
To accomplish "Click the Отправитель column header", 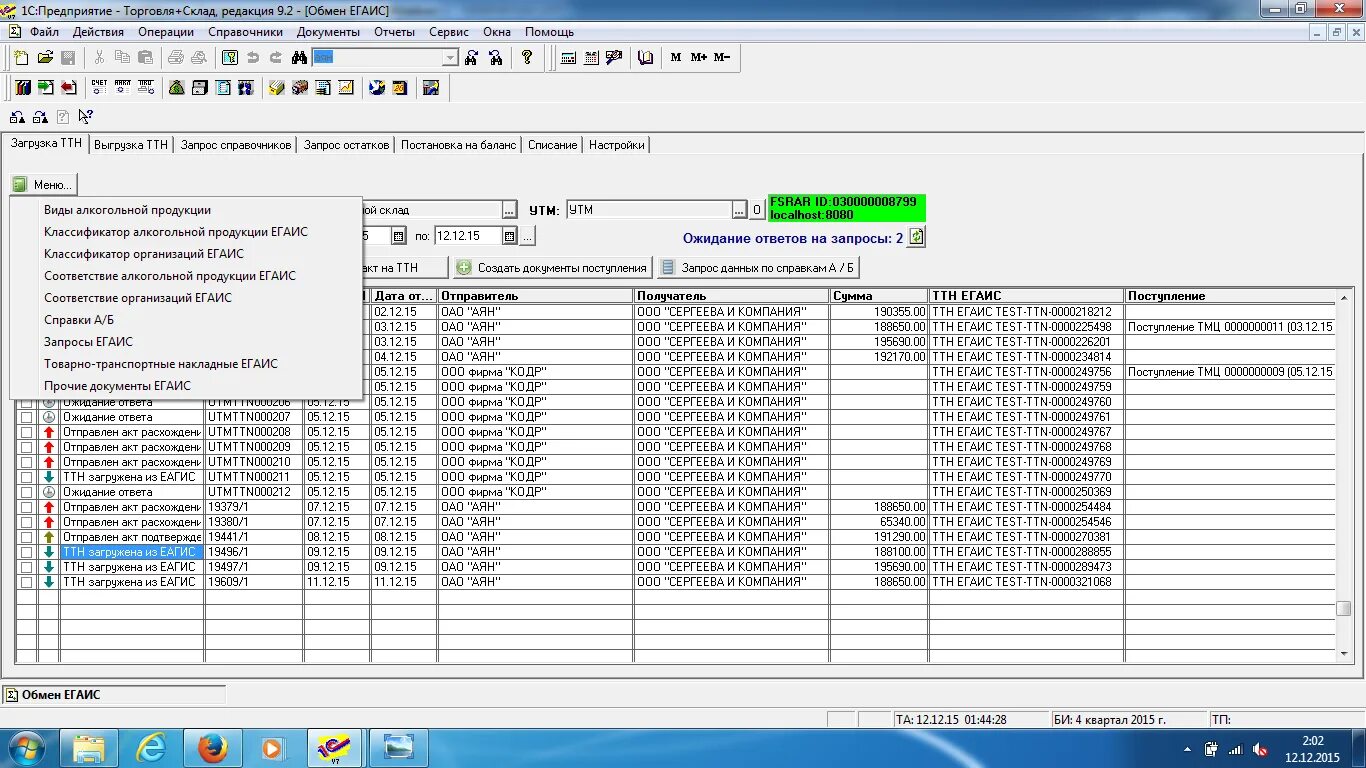I will (536, 296).
